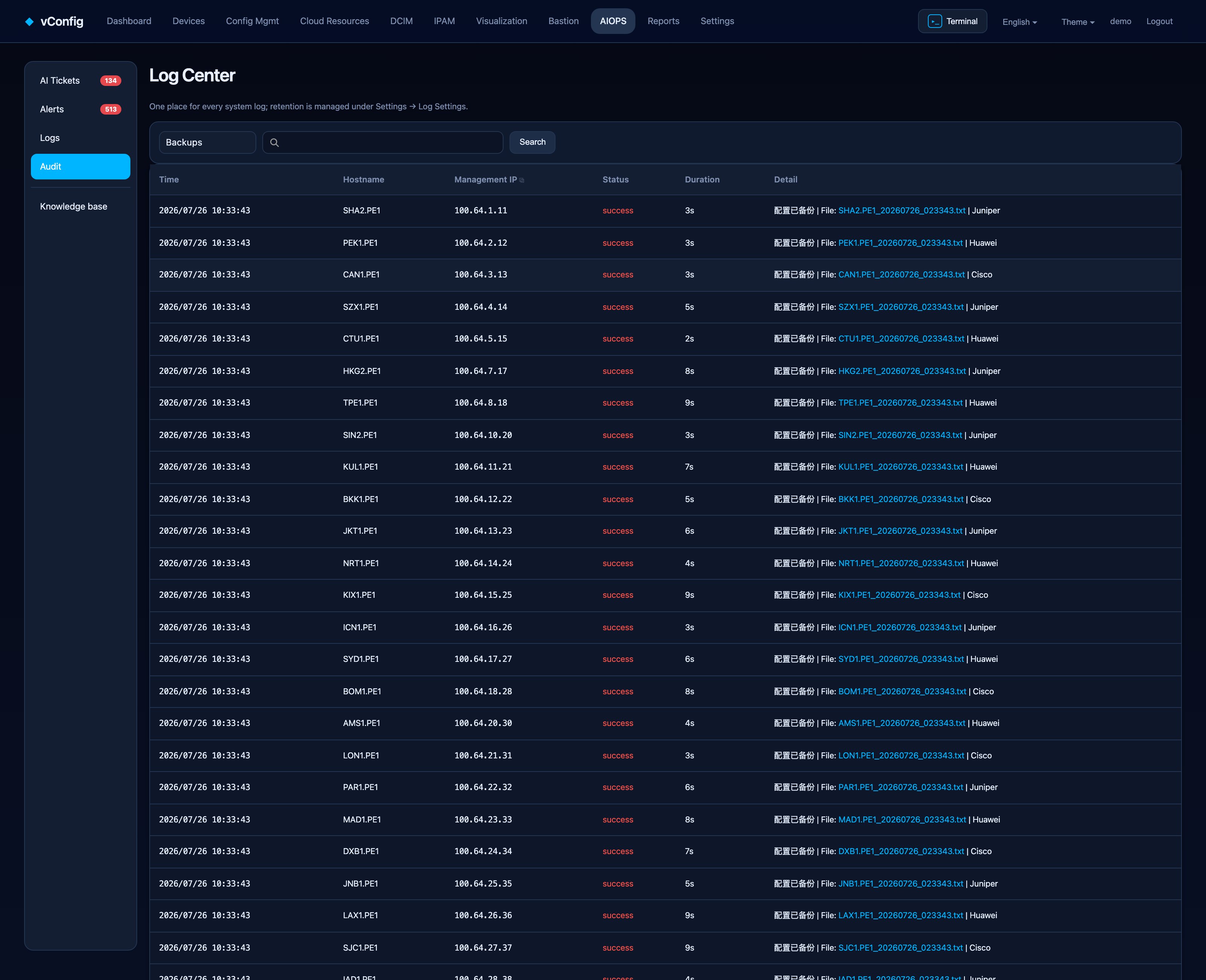Click the copy icon beside Management IP
The image size is (1206, 980).
[522, 180]
